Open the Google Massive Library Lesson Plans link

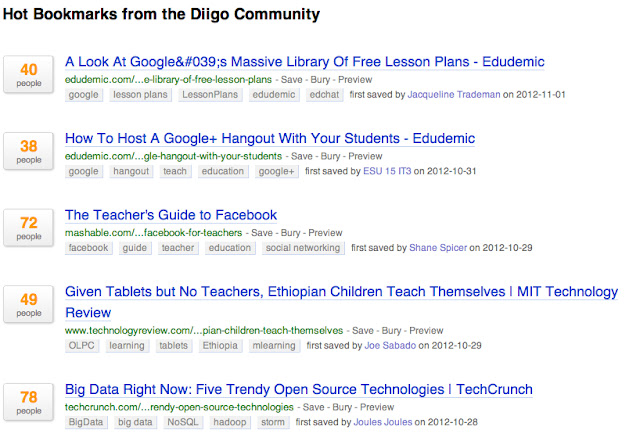pos(304,62)
